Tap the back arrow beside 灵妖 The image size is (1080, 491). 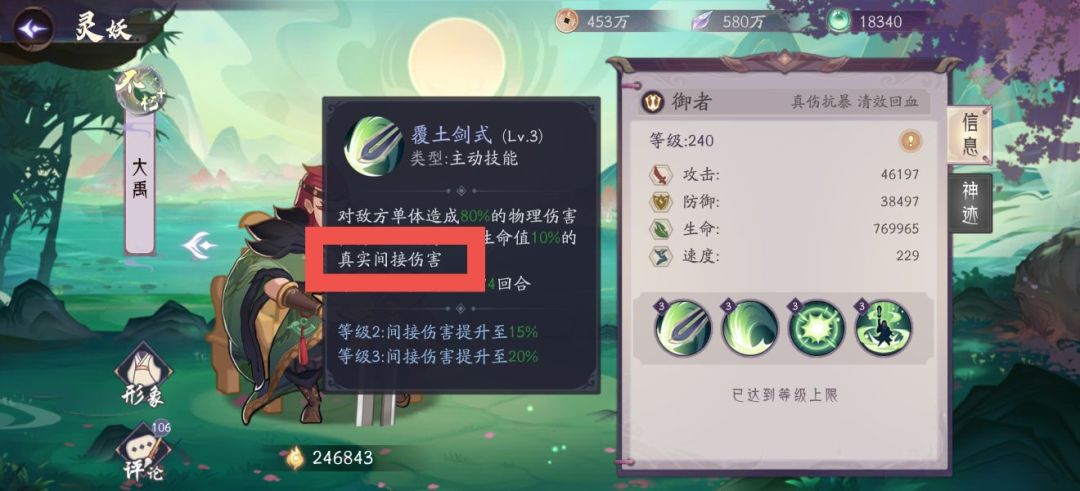coord(33,28)
